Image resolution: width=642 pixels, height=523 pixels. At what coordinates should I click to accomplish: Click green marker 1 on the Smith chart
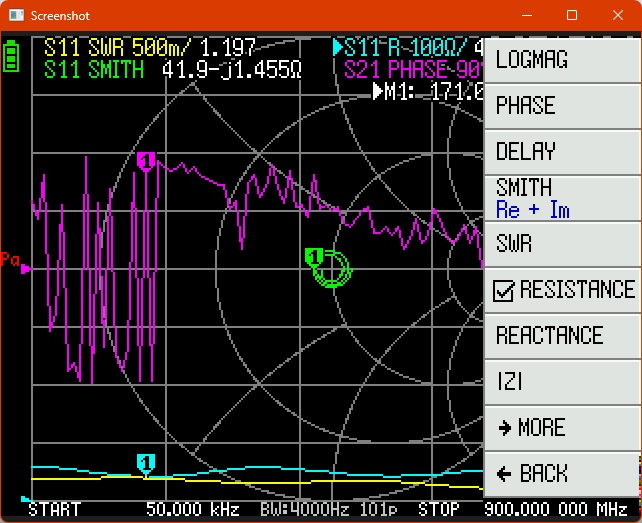314,257
